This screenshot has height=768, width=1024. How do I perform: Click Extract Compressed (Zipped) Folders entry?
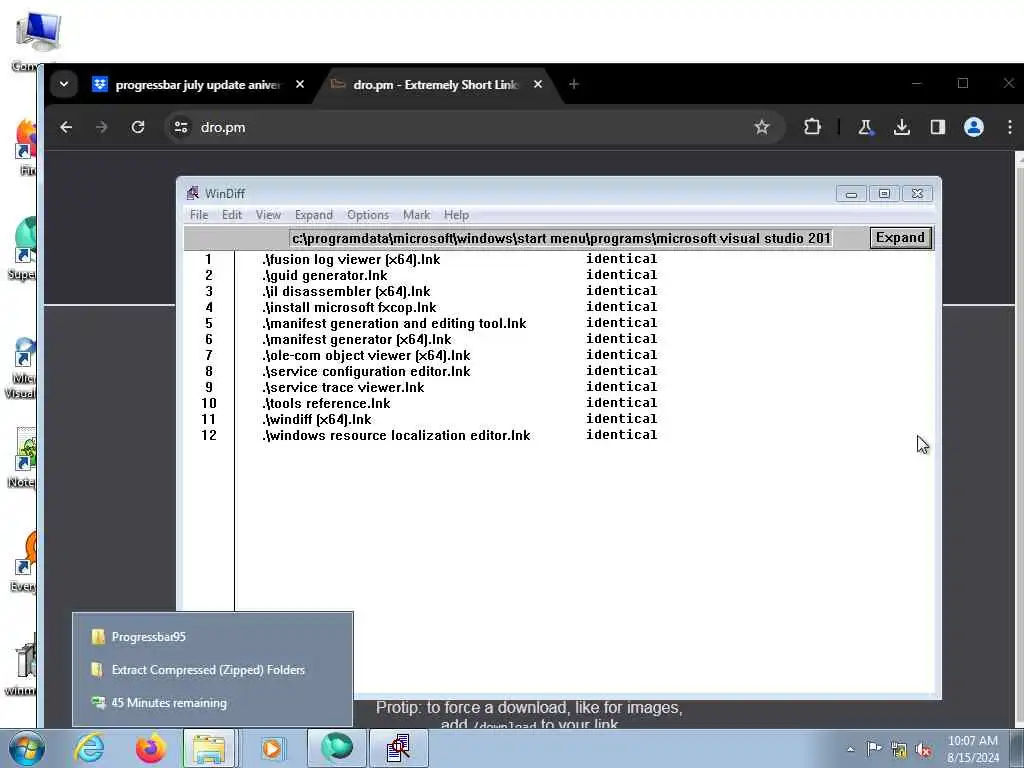[212, 669]
